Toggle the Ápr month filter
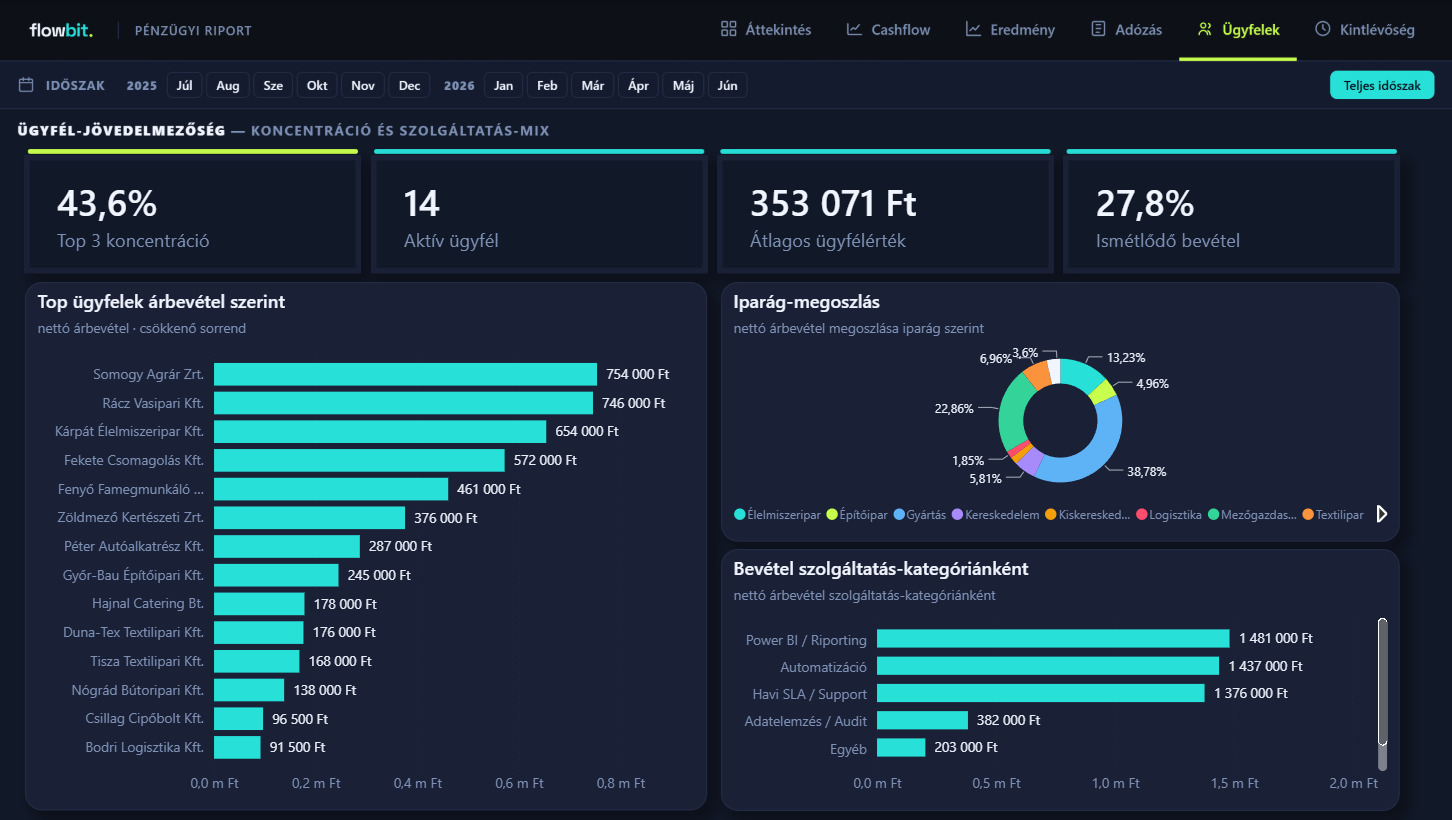 (638, 85)
